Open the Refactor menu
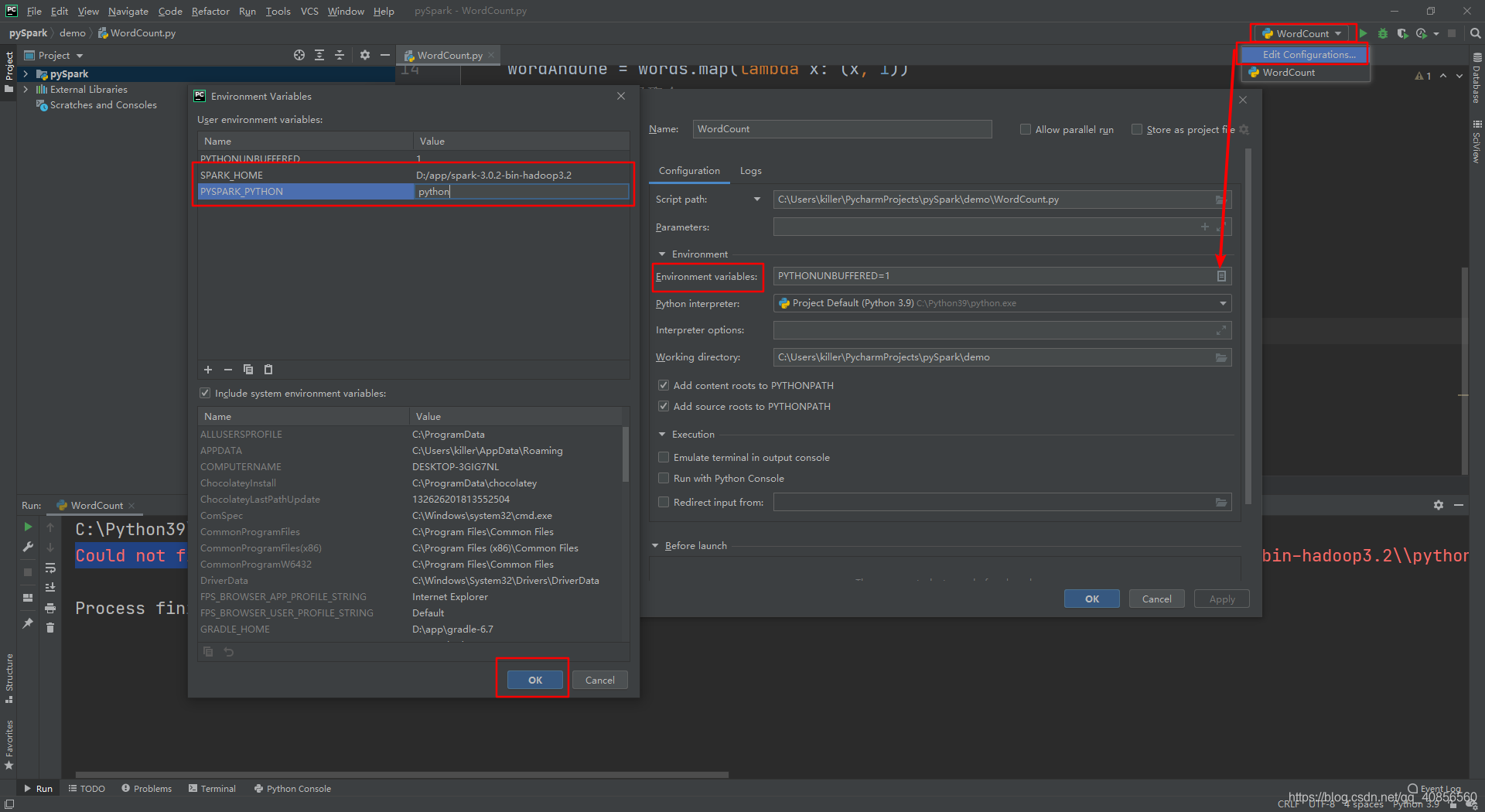1485x812 pixels. click(210, 11)
